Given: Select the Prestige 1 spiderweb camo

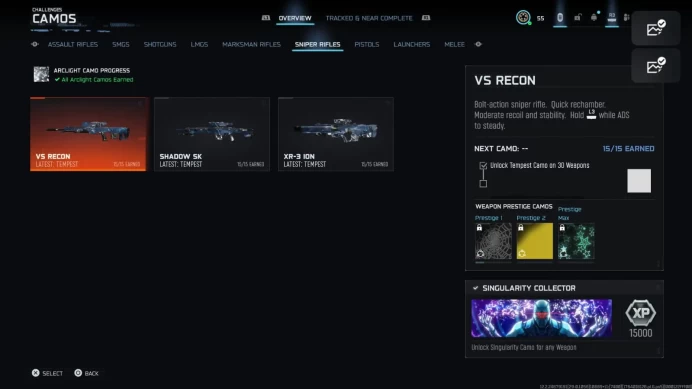Looking at the screenshot, I should click(493, 241).
